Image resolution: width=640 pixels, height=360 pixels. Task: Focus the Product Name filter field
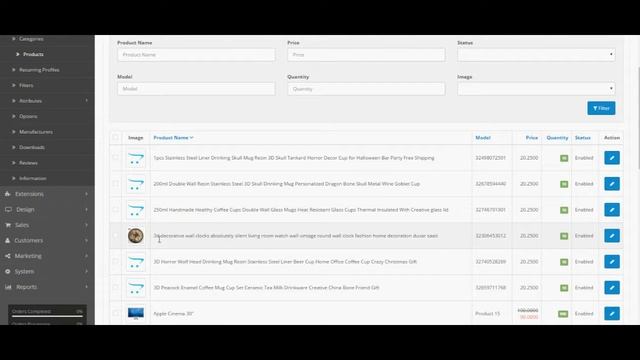coord(196,55)
